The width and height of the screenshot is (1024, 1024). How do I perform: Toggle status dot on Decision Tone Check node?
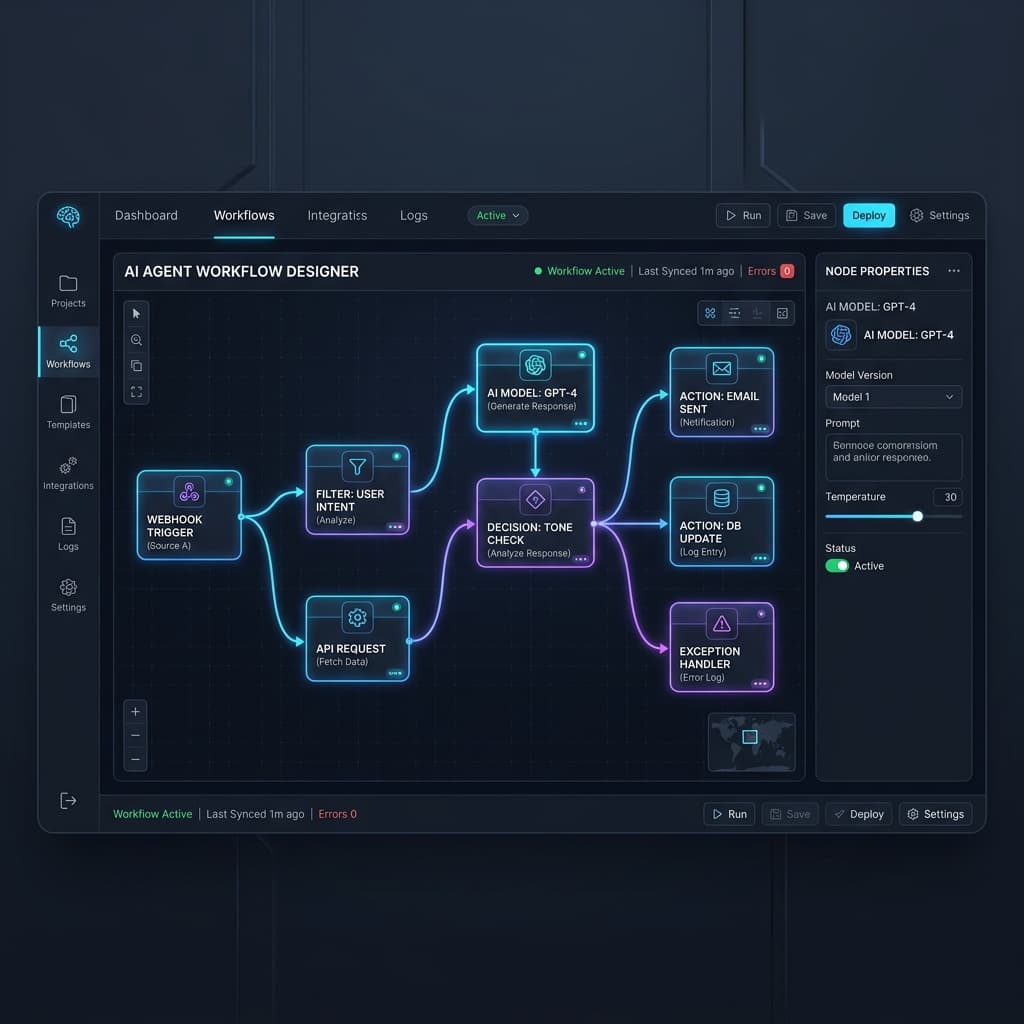click(582, 489)
